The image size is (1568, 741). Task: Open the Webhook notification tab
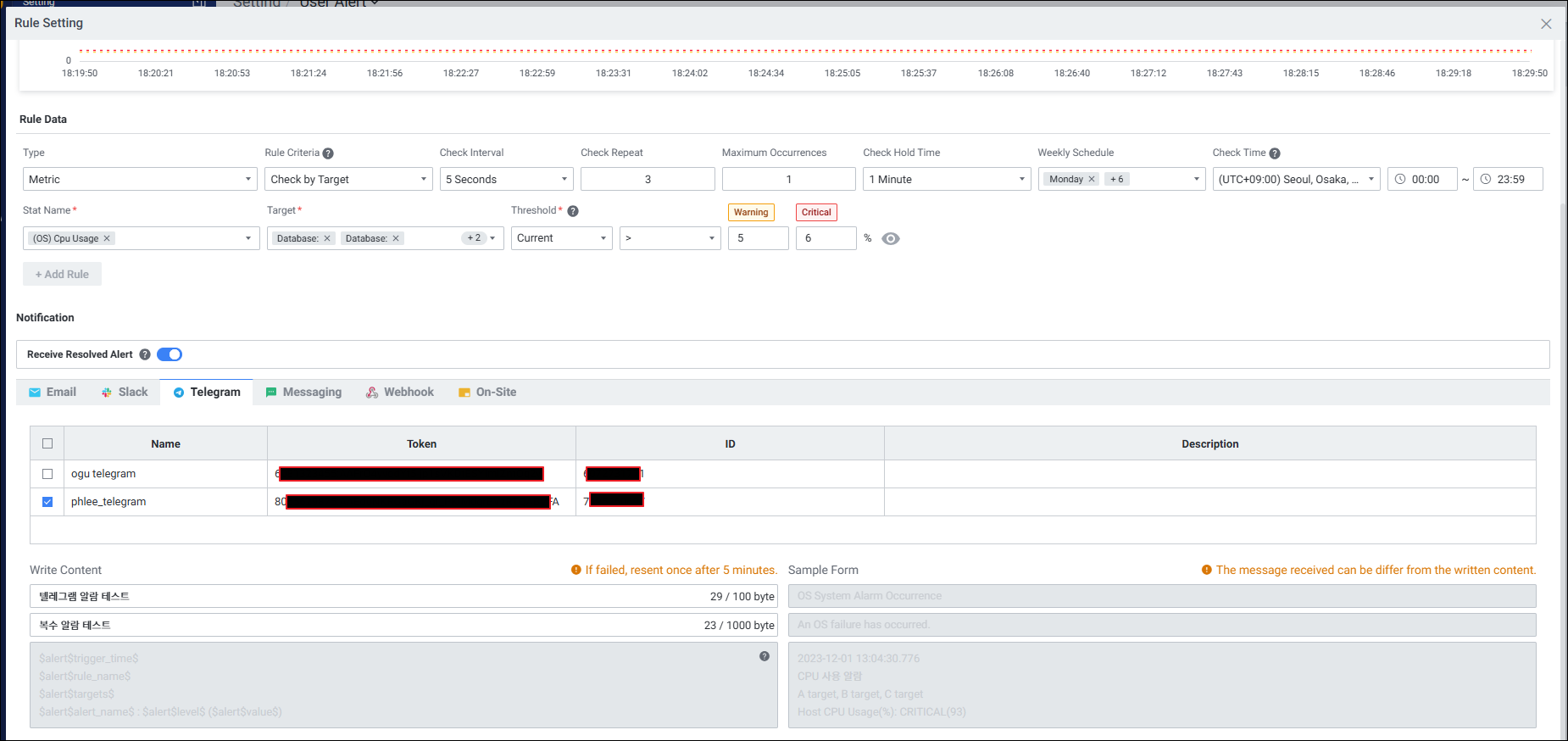pos(400,392)
